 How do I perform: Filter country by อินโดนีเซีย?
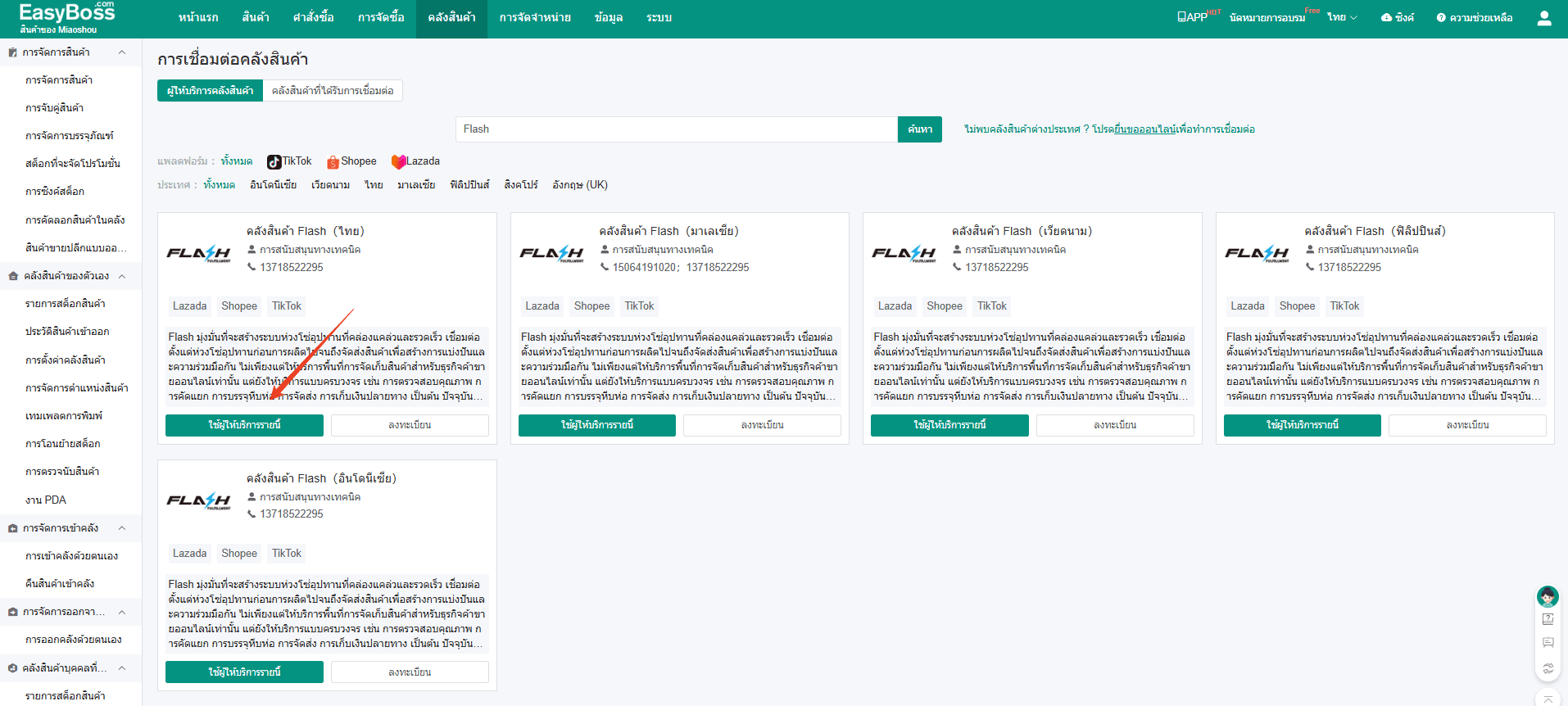pos(273,185)
